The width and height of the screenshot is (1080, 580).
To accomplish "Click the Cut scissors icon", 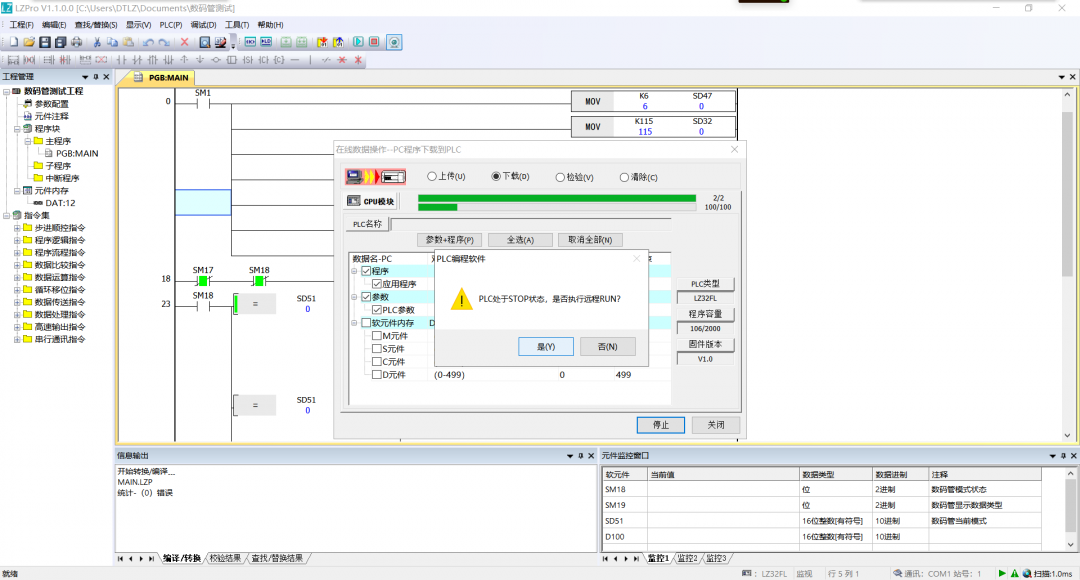I will (x=97, y=42).
